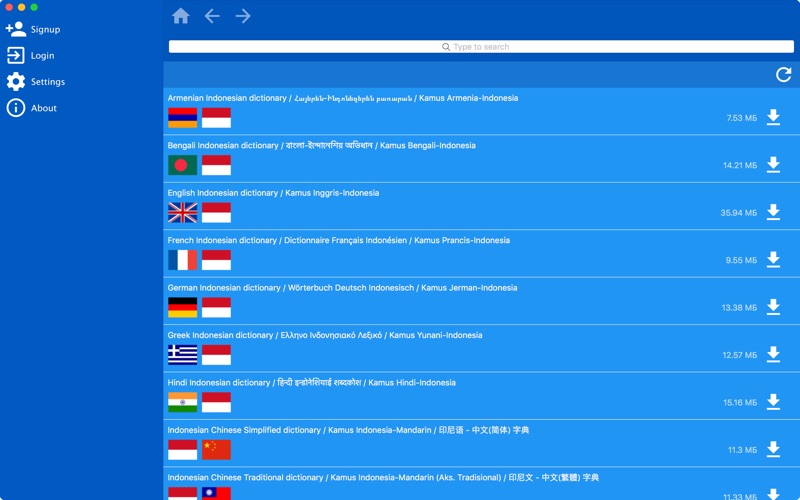
Task: Navigate back with the left arrow
Action: [212, 16]
